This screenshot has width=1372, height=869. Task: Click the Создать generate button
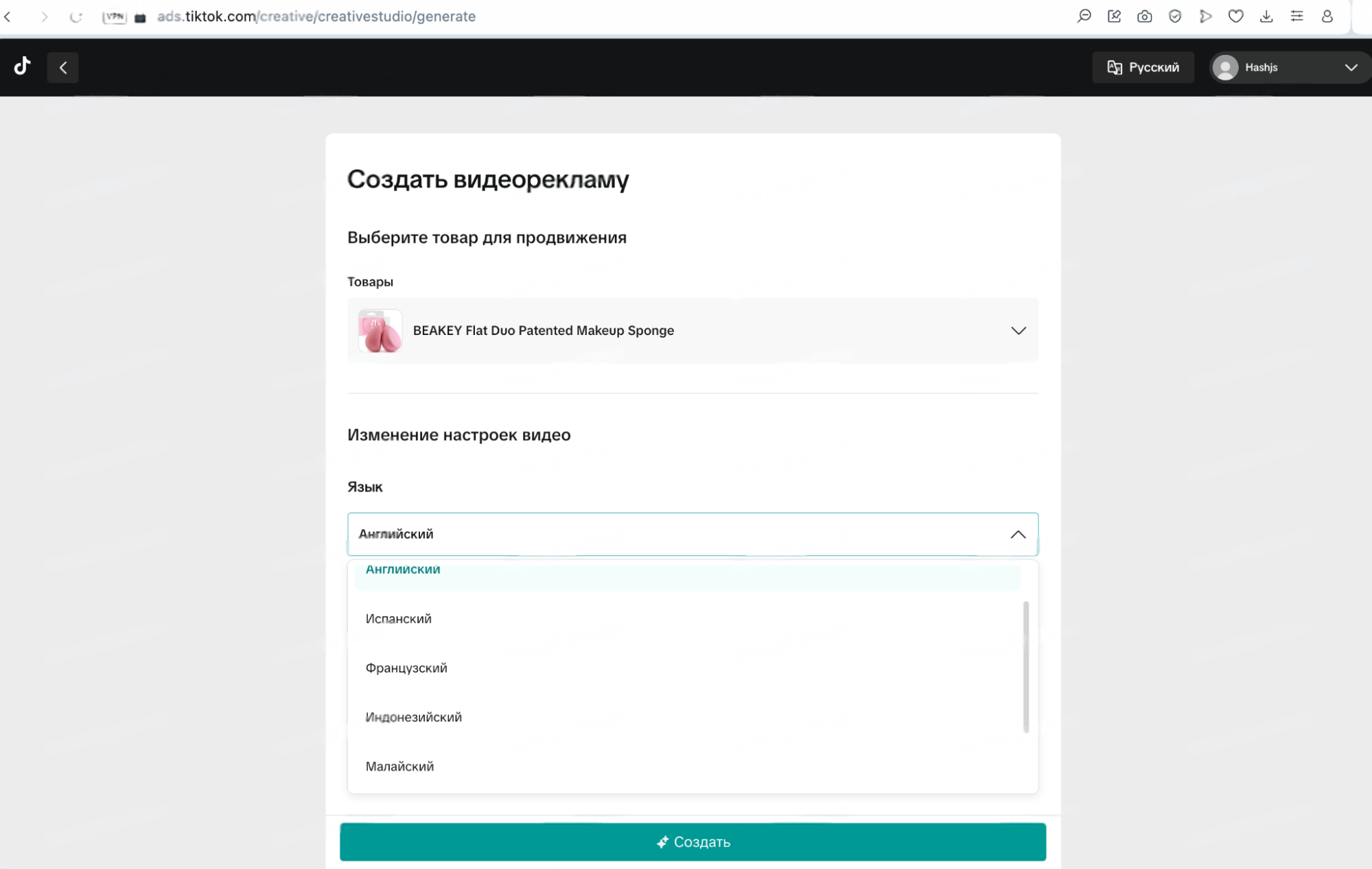point(693,842)
